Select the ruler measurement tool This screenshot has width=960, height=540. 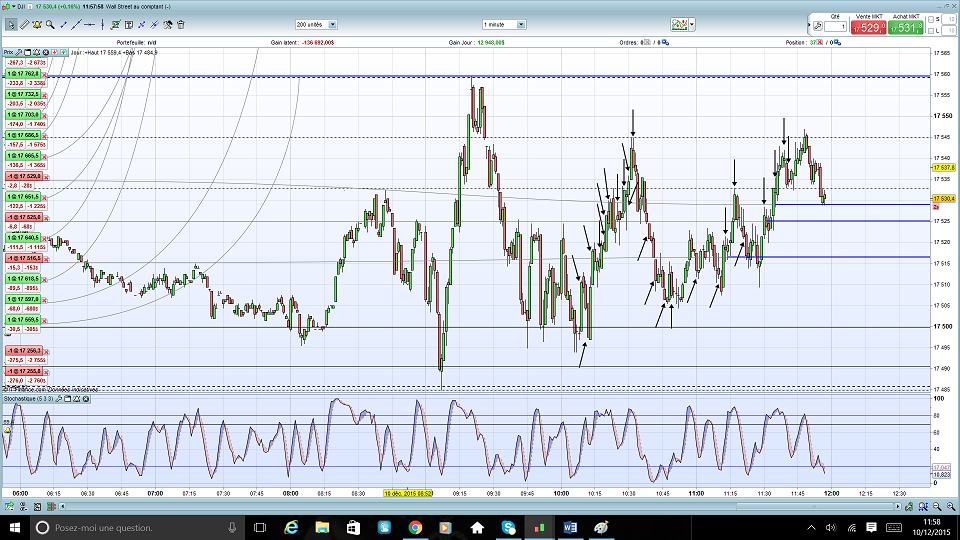point(24,24)
